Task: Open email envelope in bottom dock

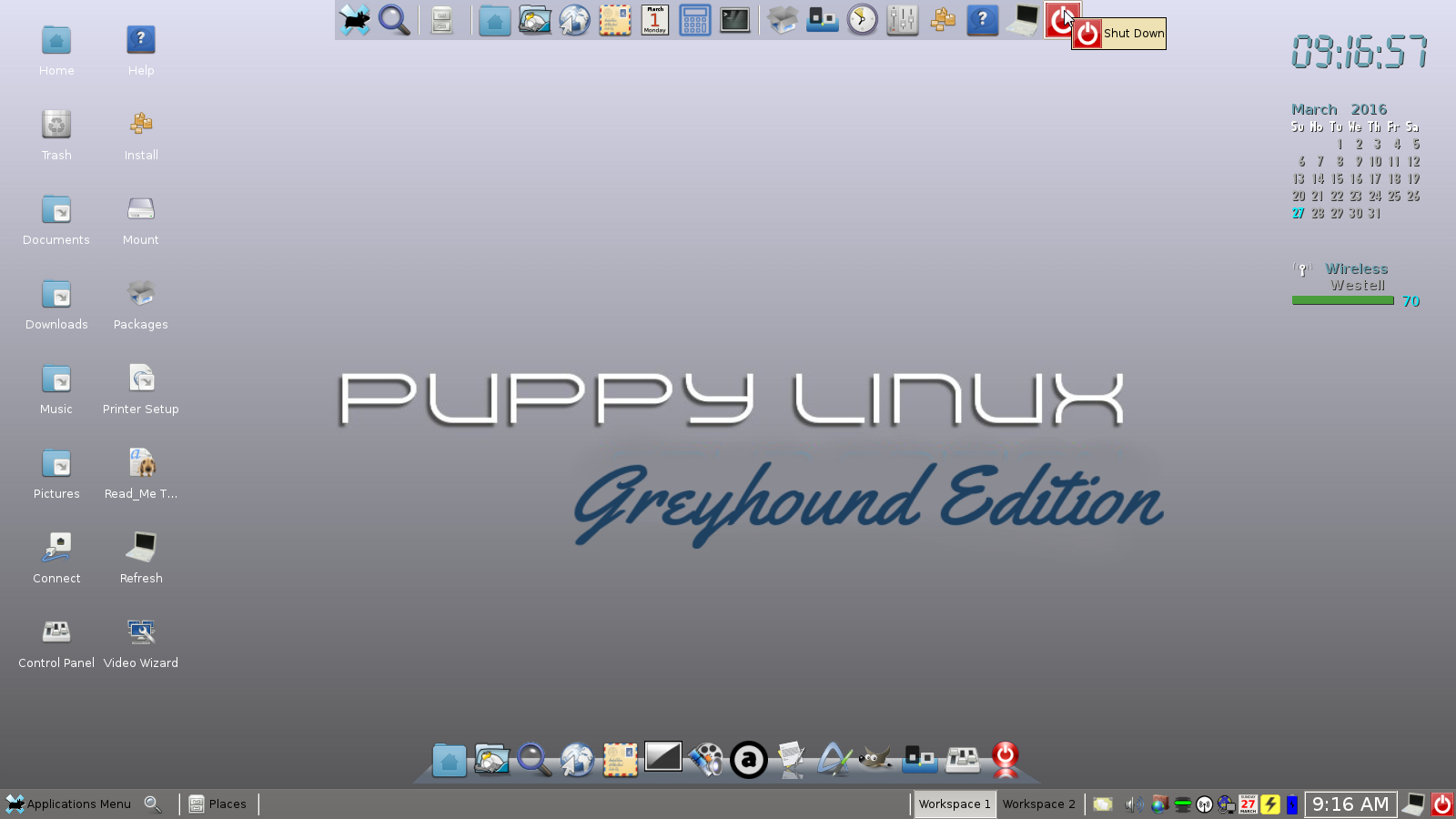Action: 620,760
